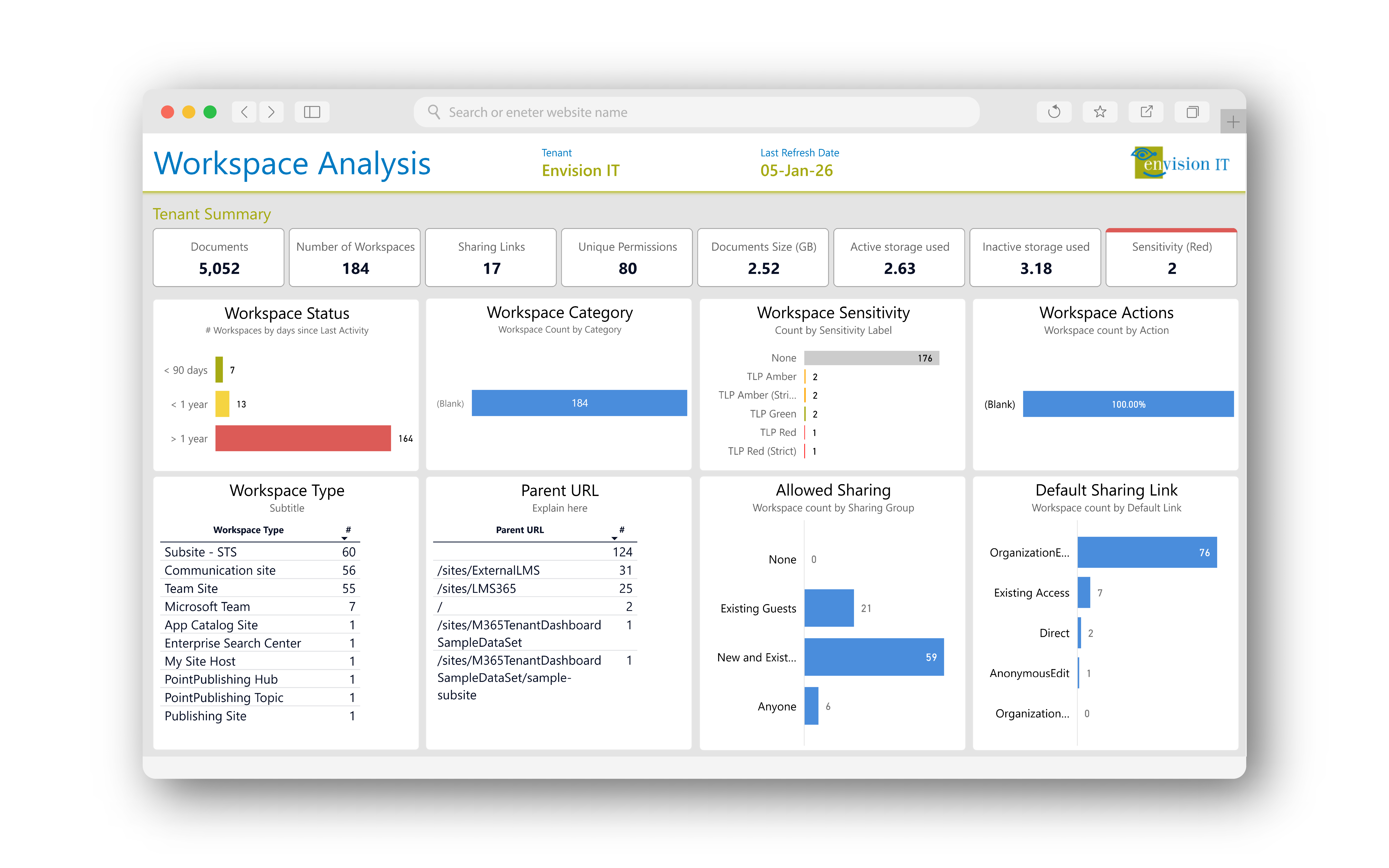The image size is (1389, 868).
Task: Click the share page icon
Action: click(1146, 112)
